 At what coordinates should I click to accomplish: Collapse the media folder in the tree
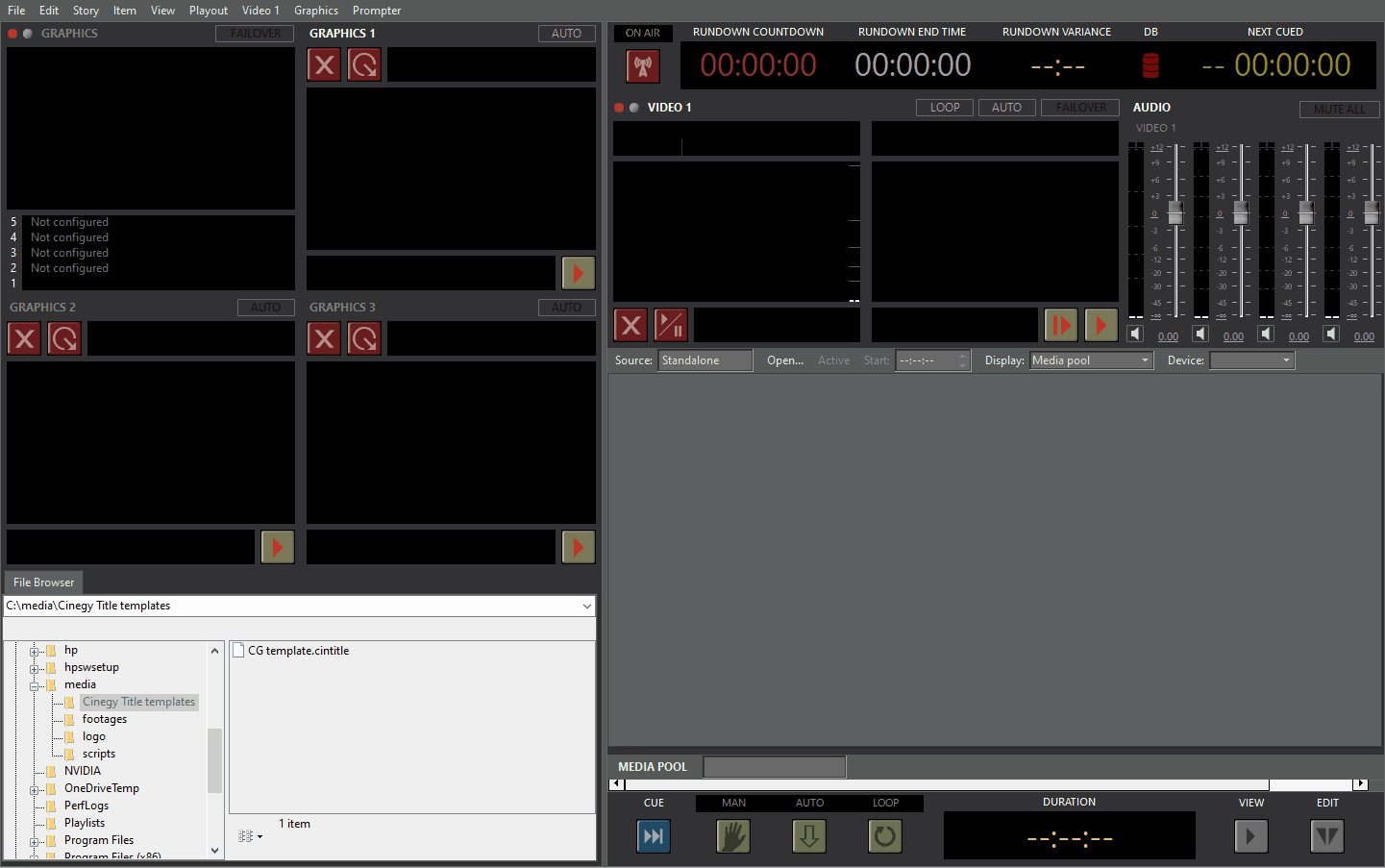[36, 683]
